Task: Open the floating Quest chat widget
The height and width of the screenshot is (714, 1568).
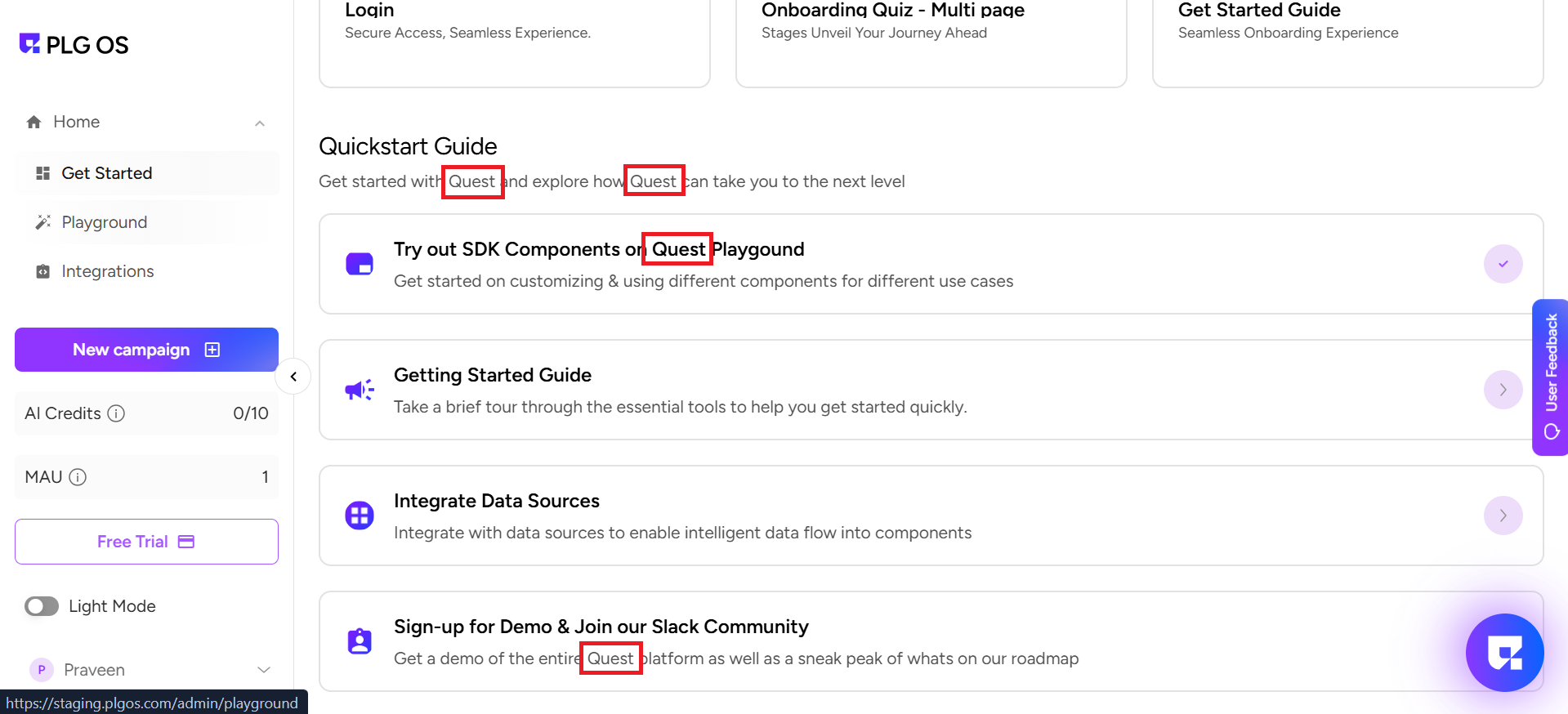Action: tap(1504, 652)
